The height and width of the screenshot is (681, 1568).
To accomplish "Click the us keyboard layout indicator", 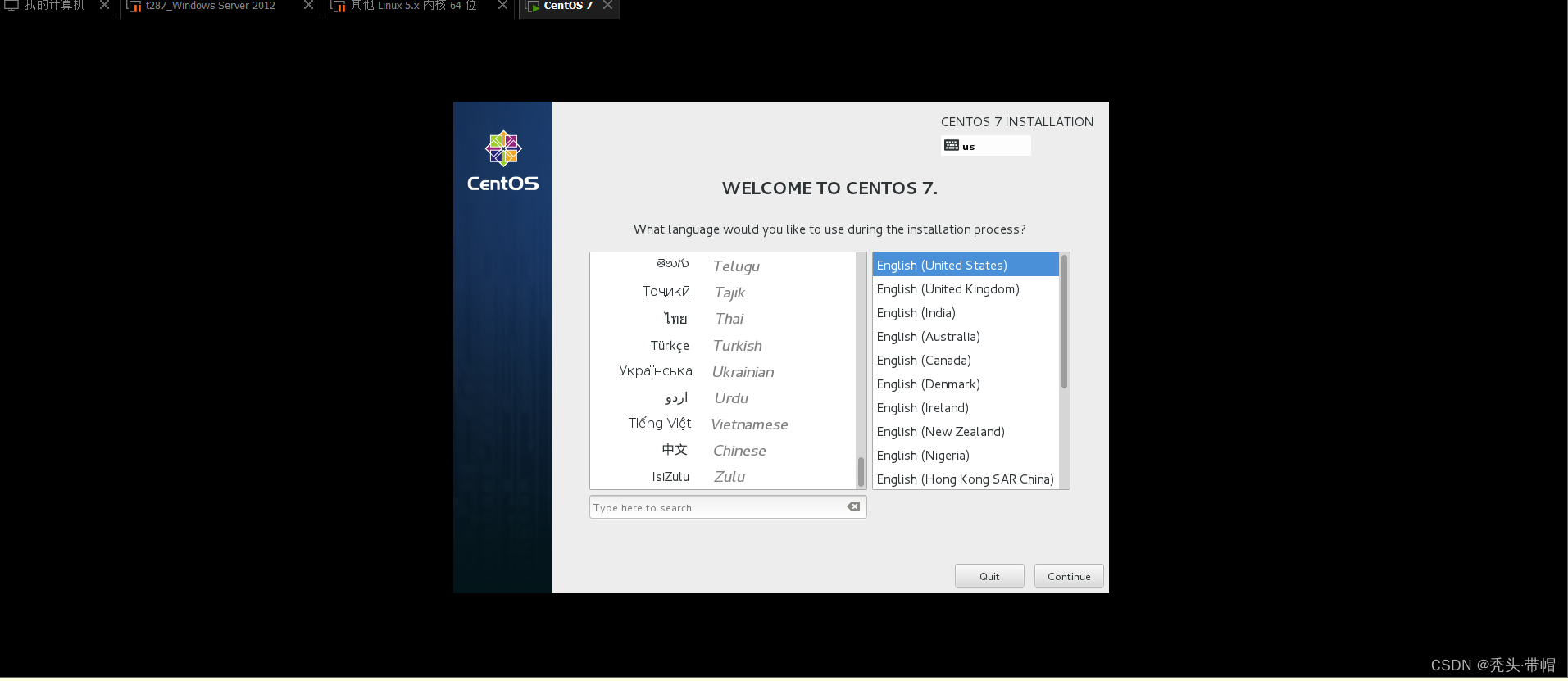I will 986,146.
